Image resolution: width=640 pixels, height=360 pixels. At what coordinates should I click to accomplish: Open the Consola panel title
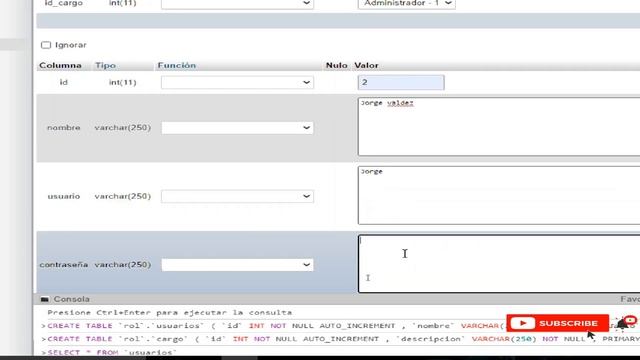click(x=72, y=299)
